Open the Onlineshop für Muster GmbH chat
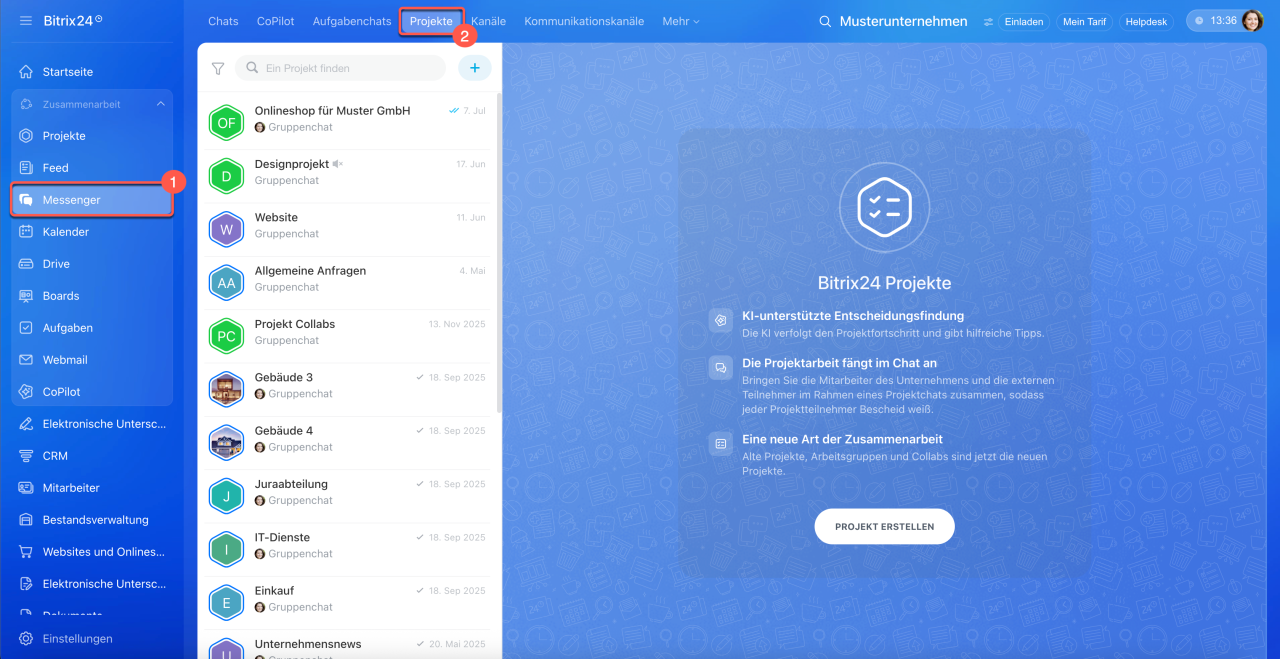The height and width of the screenshot is (659, 1280). [x=347, y=122]
